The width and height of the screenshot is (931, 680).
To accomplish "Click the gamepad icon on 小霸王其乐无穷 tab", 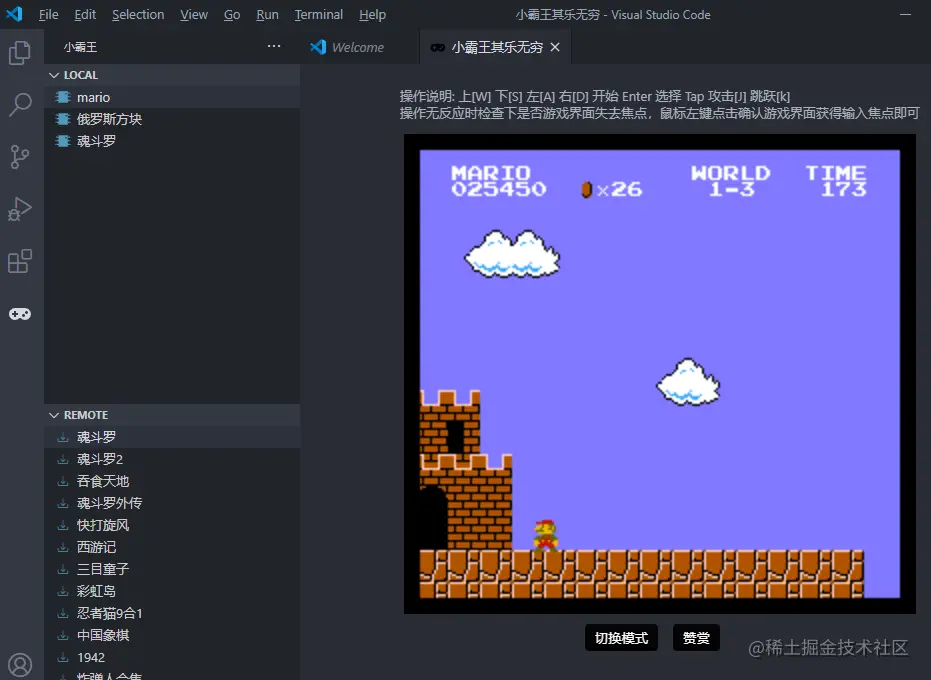I will [x=438, y=47].
